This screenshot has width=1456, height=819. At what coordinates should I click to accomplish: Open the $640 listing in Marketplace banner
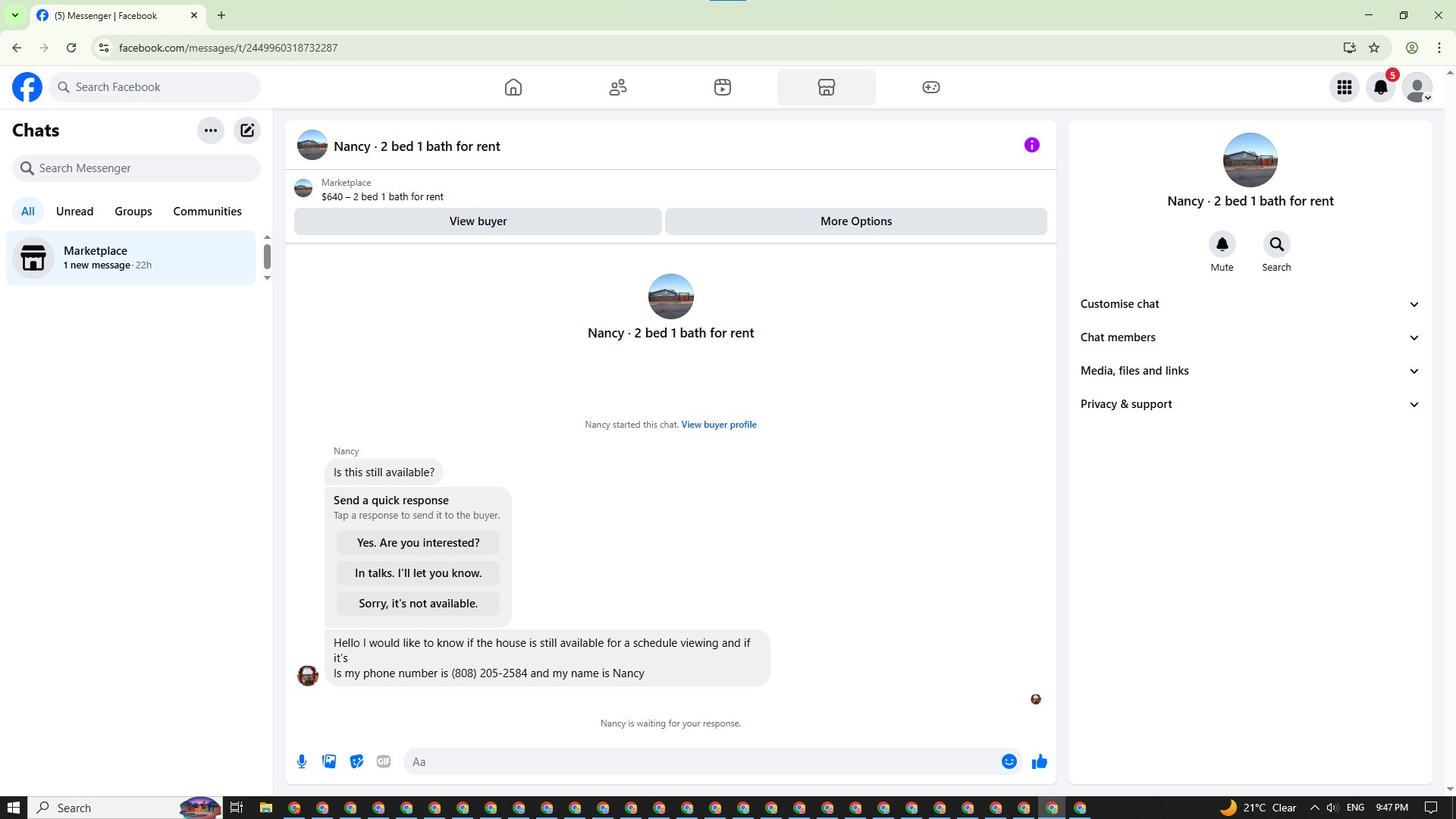tap(382, 196)
